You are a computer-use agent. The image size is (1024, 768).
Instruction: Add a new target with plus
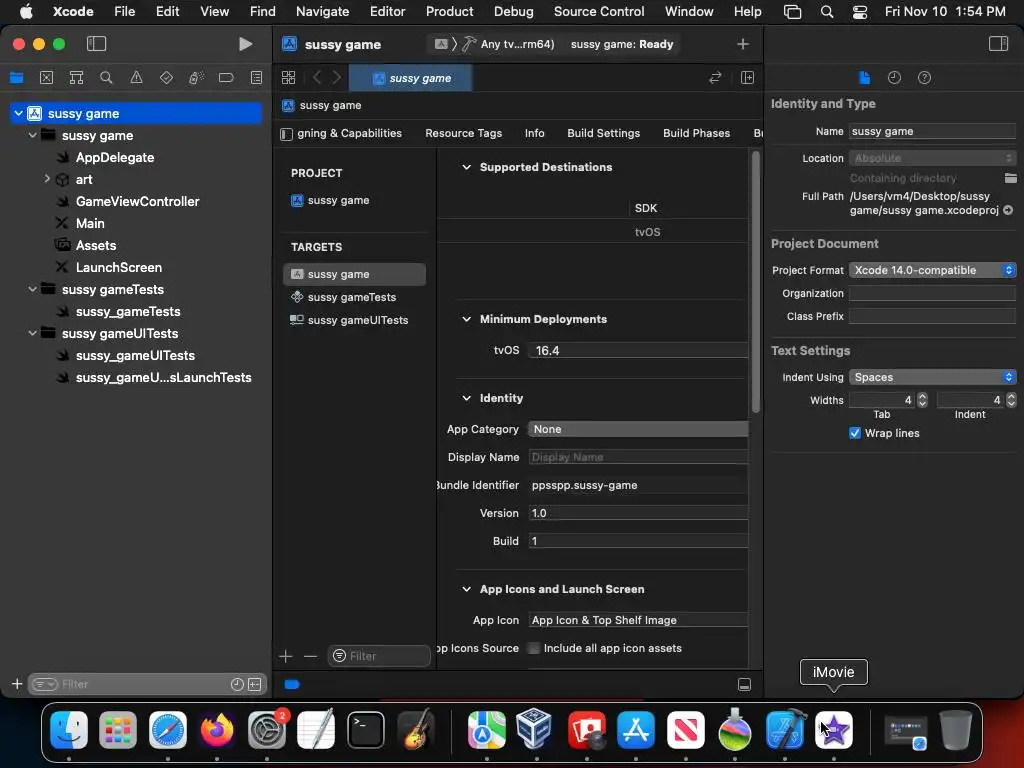point(285,656)
